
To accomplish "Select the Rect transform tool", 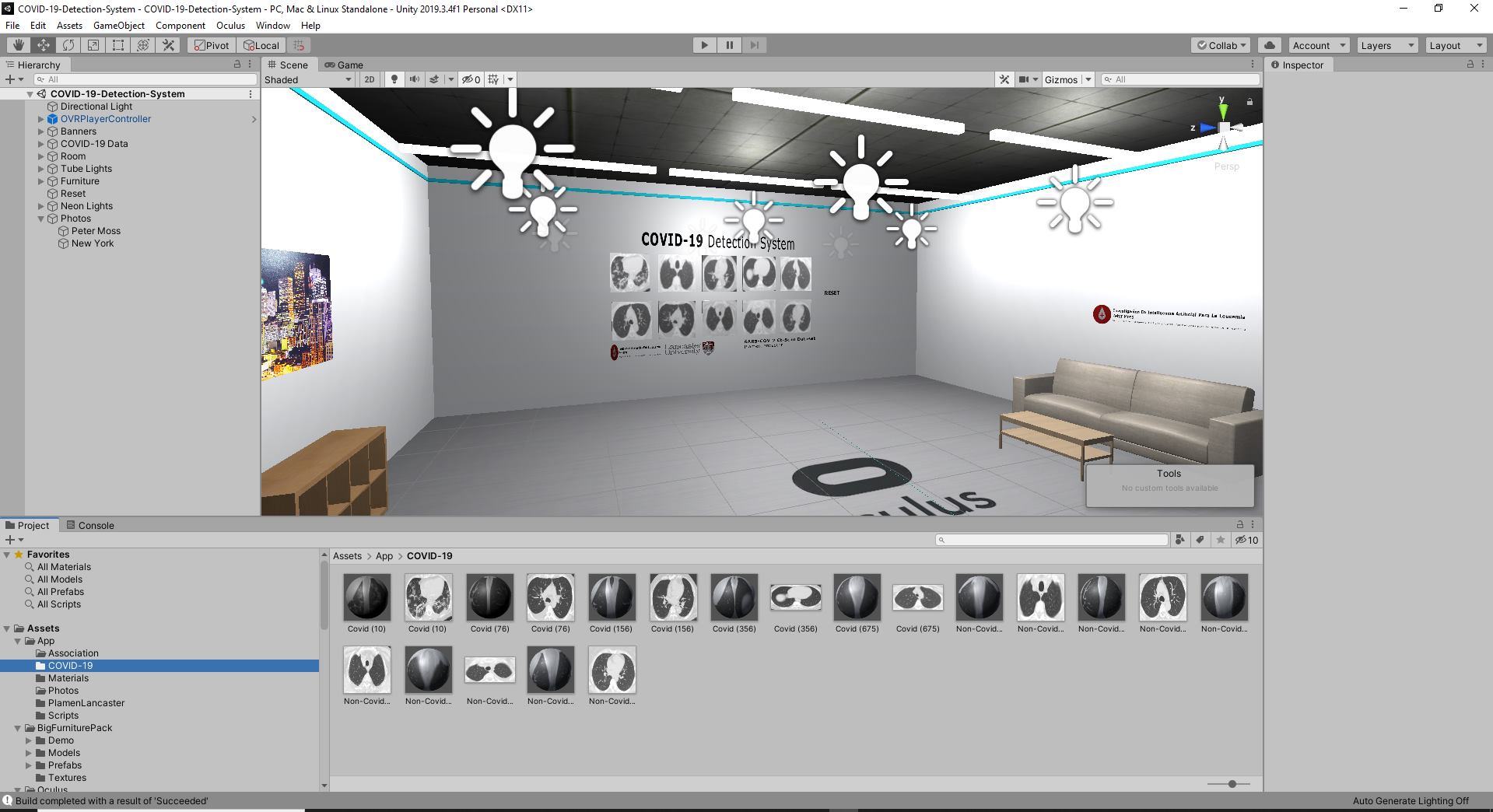I will 118,45.
